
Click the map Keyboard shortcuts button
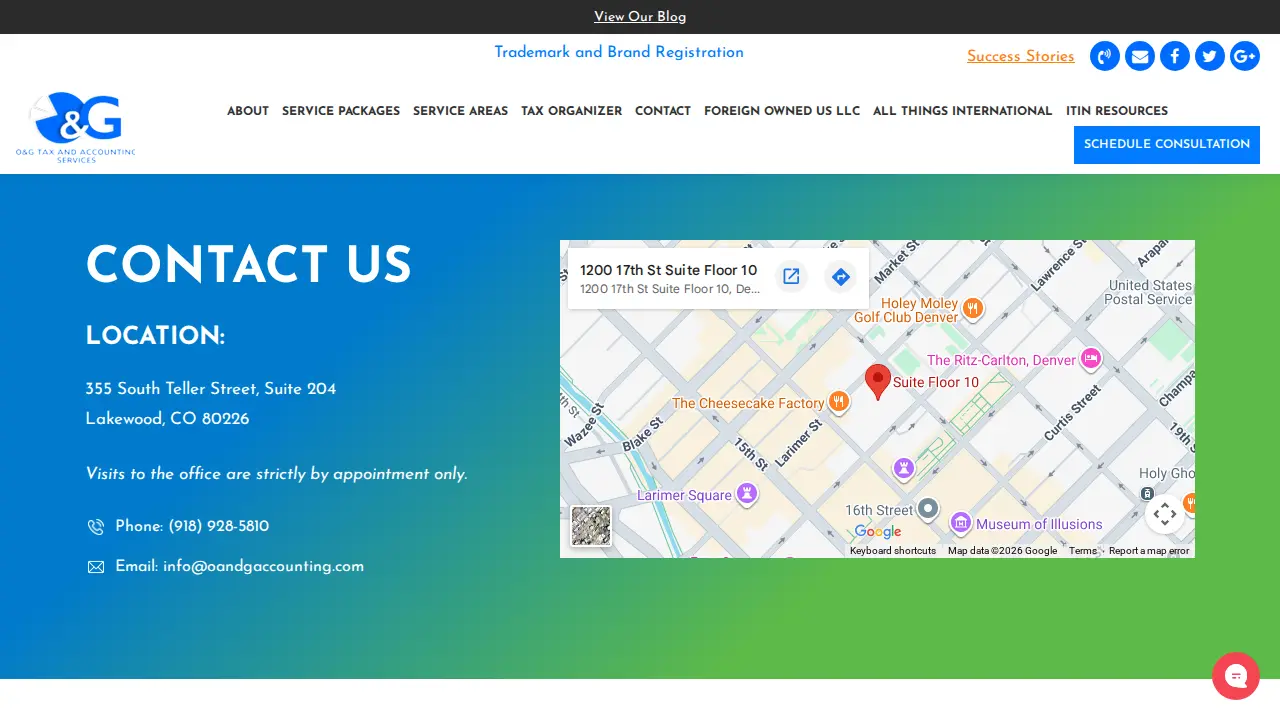tap(893, 551)
